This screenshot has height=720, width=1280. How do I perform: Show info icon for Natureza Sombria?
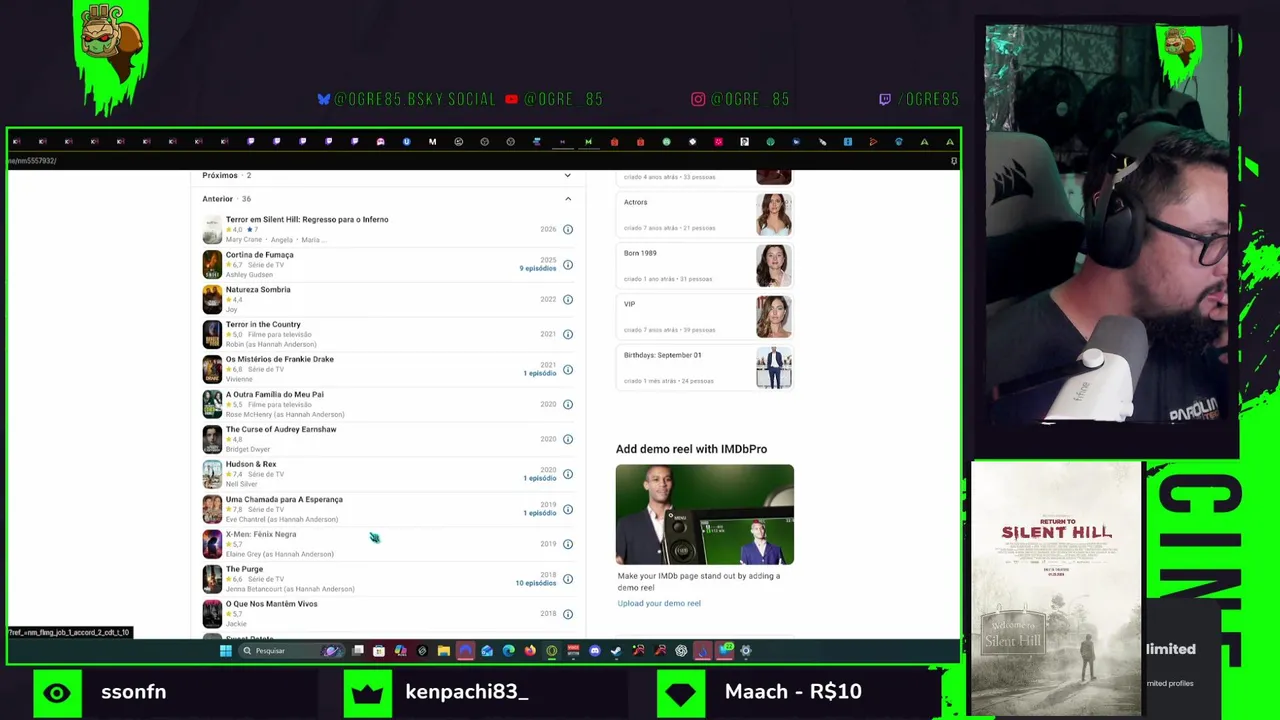(x=568, y=299)
